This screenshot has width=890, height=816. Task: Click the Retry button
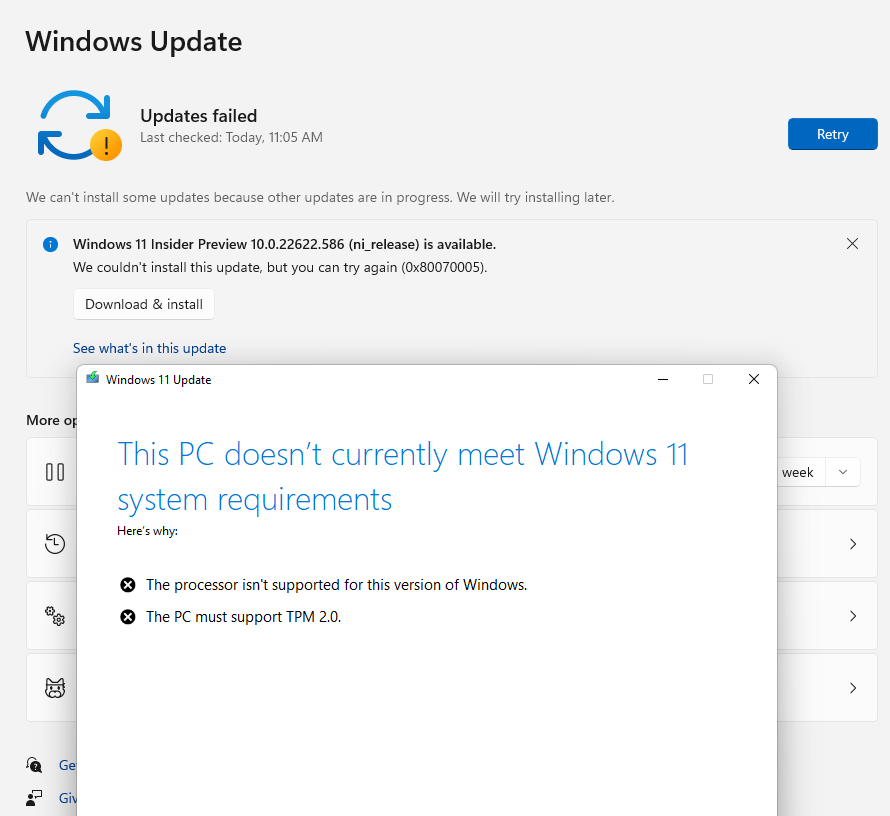click(832, 134)
